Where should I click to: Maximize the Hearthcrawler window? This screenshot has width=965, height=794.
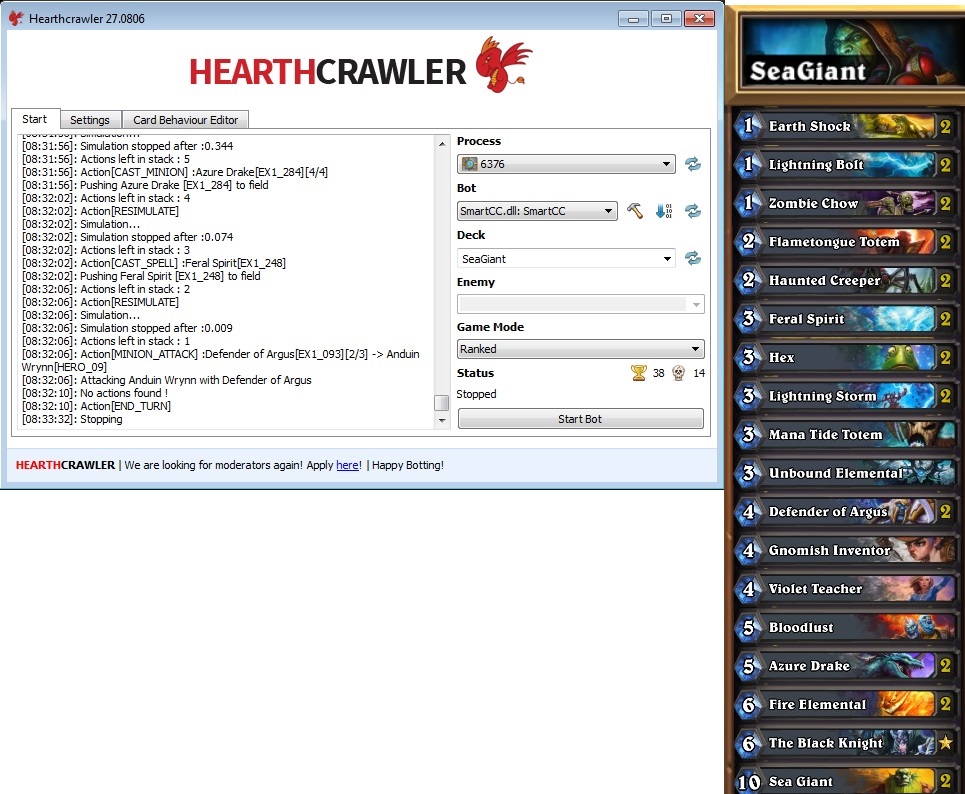(x=666, y=18)
